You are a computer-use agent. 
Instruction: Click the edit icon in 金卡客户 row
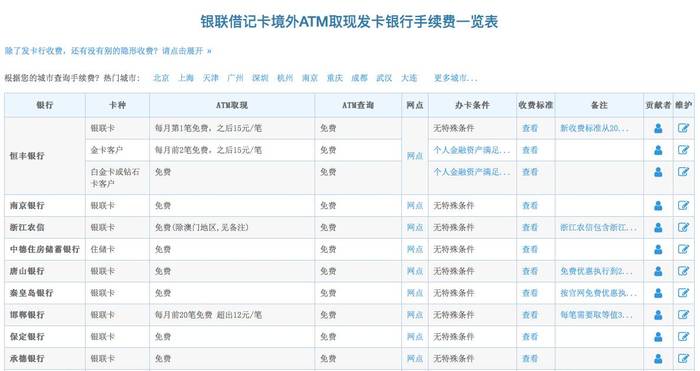(683, 150)
